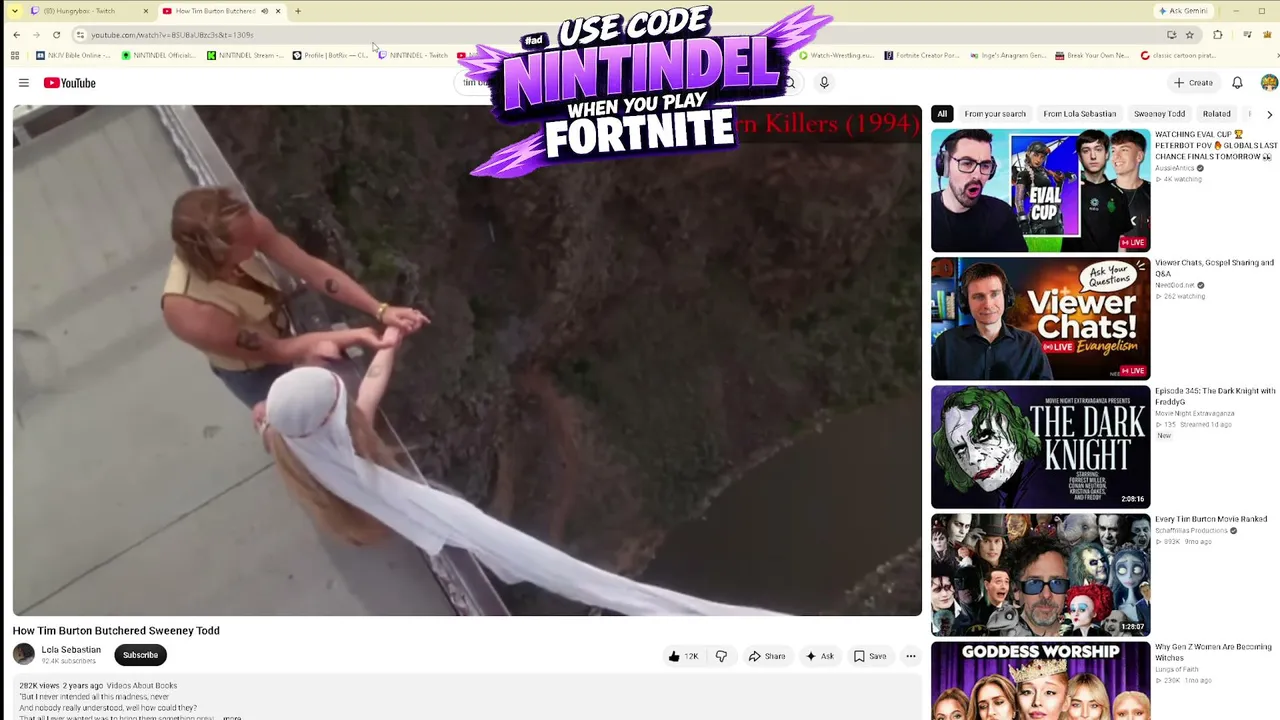The height and width of the screenshot is (720, 1280).
Task: Save the video to a playlist
Action: point(869,656)
